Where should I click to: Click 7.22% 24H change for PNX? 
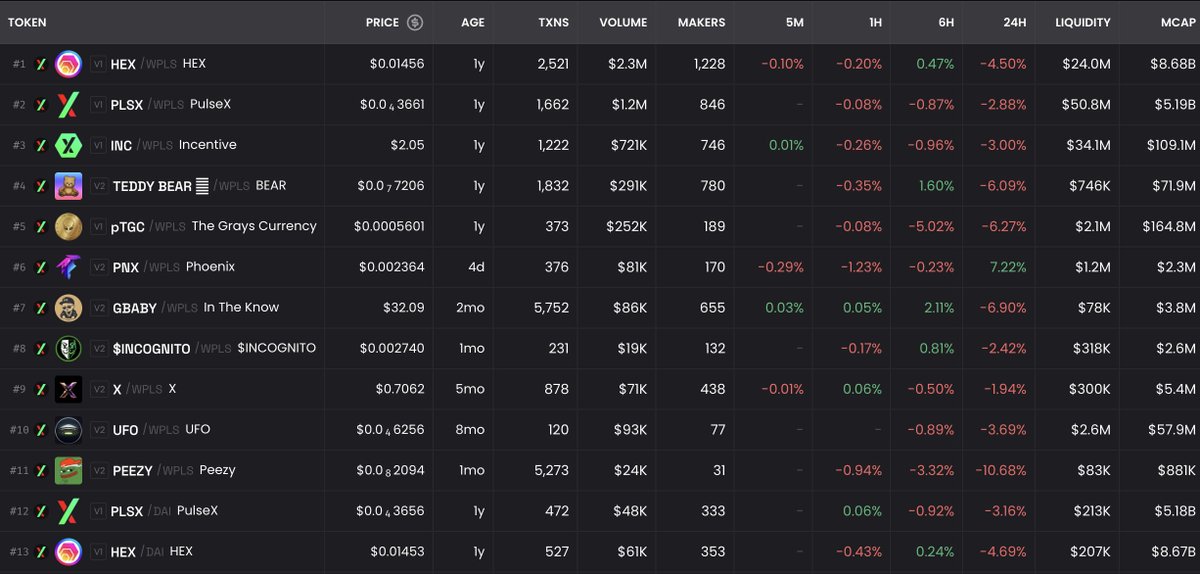coord(1008,267)
